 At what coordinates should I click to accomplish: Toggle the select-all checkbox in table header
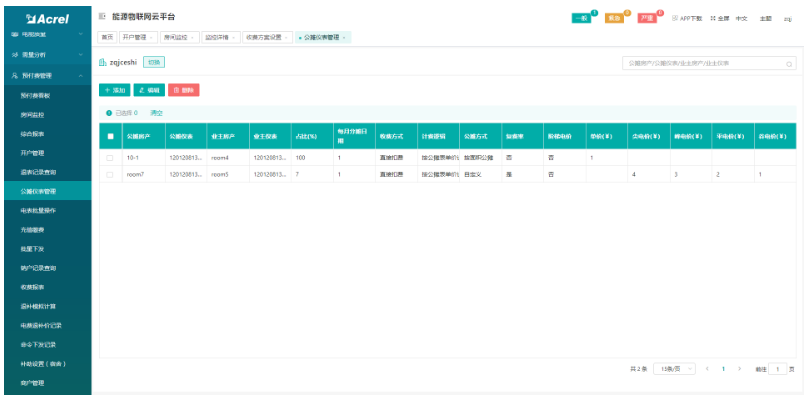110,136
